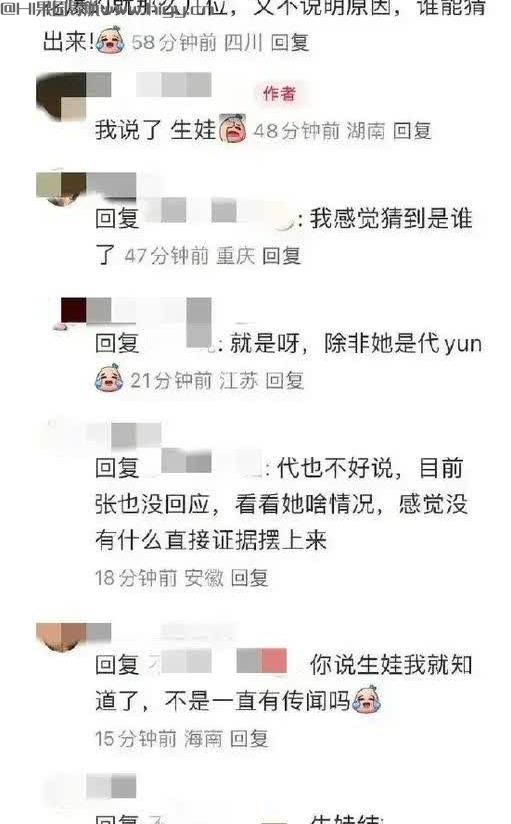The image size is (511, 824).
Task: Tap 回复 next to 21分钟前 江苏
Action: pyautogui.click(x=284, y=380)
